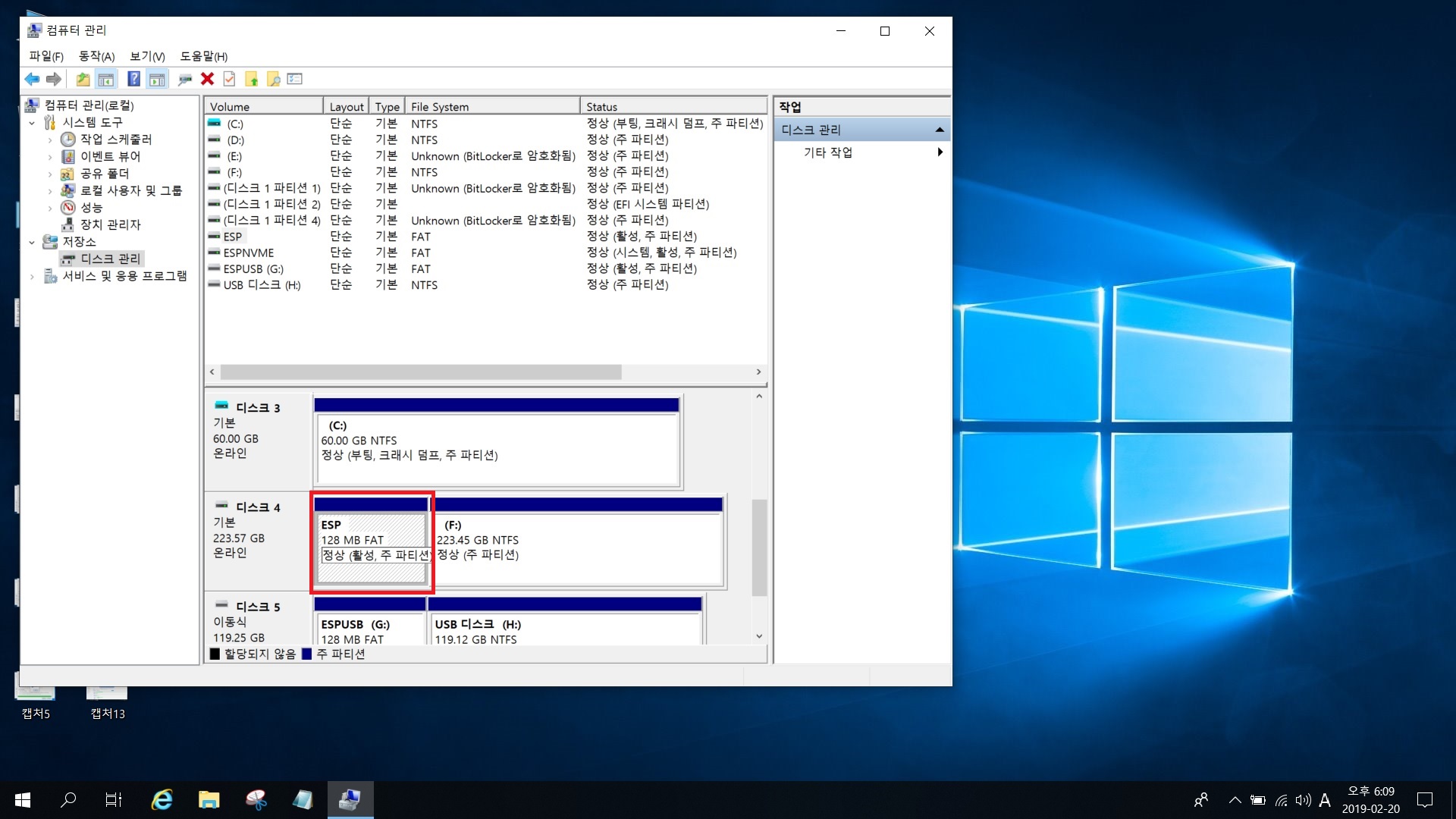Select USB 디스크 (H:) volume row
1456x819 pixels.
pyautogui.click(x=485, y=284)
